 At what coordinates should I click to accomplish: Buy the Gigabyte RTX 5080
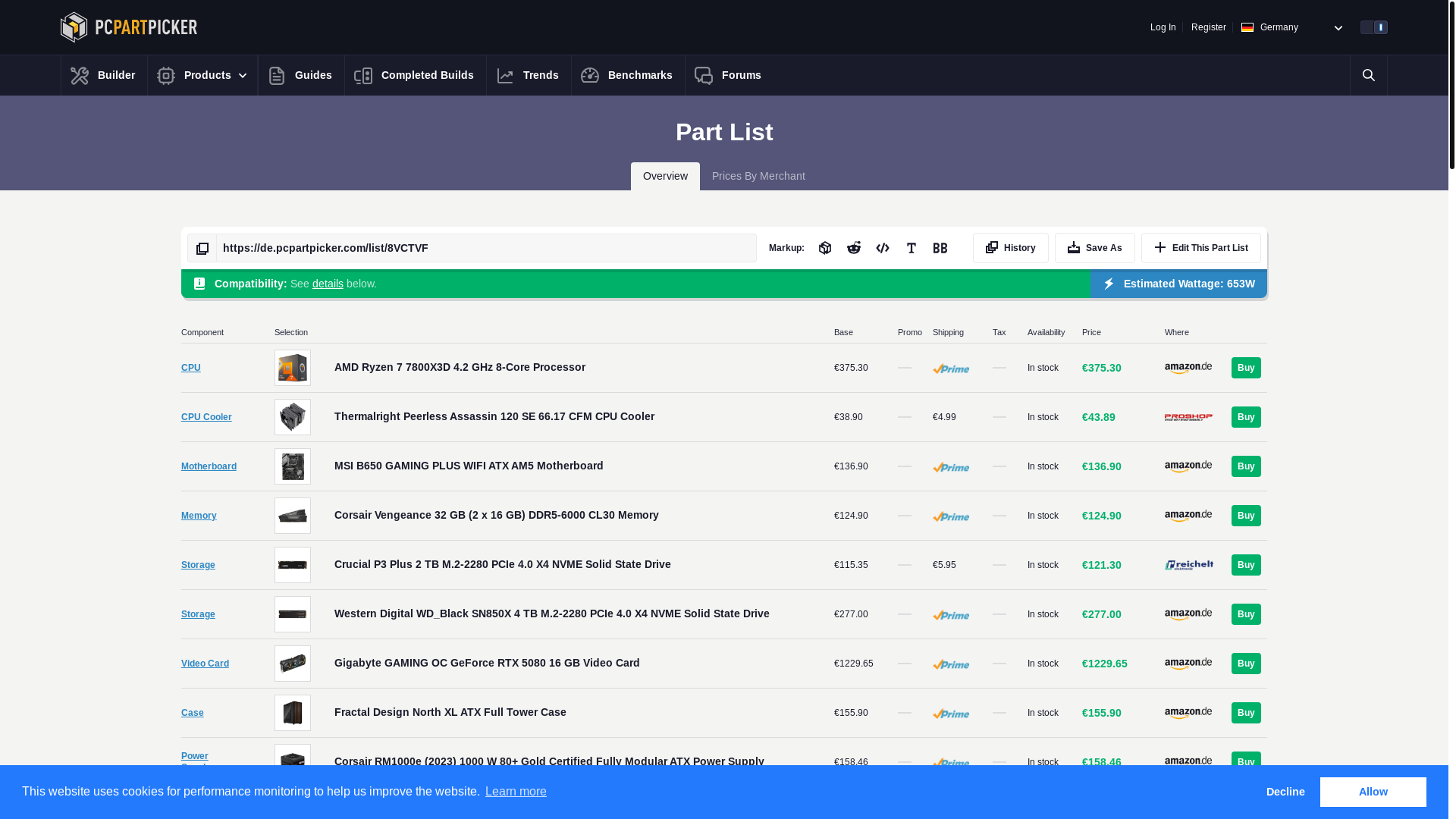[x=1246, y=664]
